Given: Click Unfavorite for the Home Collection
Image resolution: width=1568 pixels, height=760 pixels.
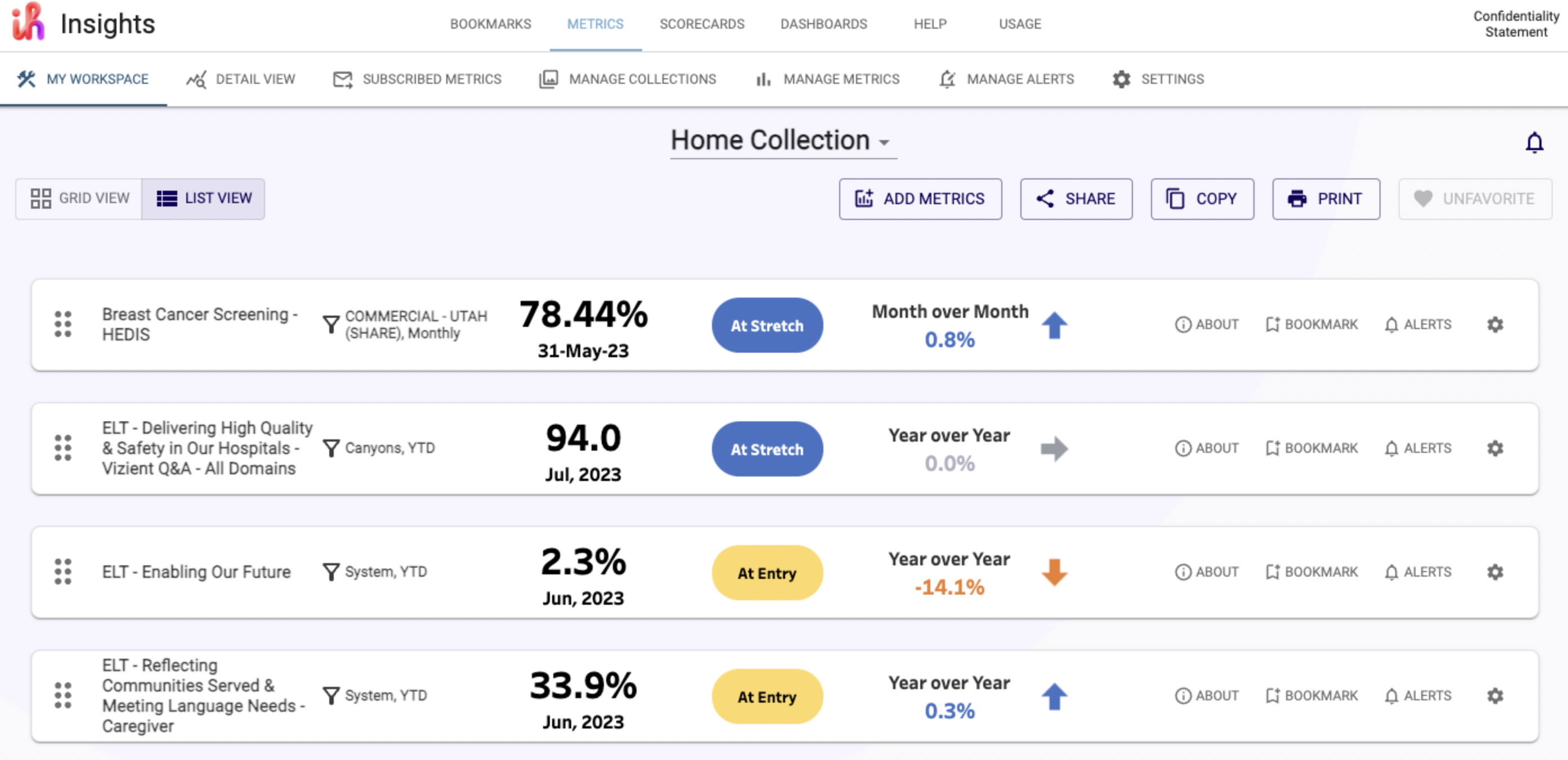Looking at the screenshot, I should pos(1474,199).
